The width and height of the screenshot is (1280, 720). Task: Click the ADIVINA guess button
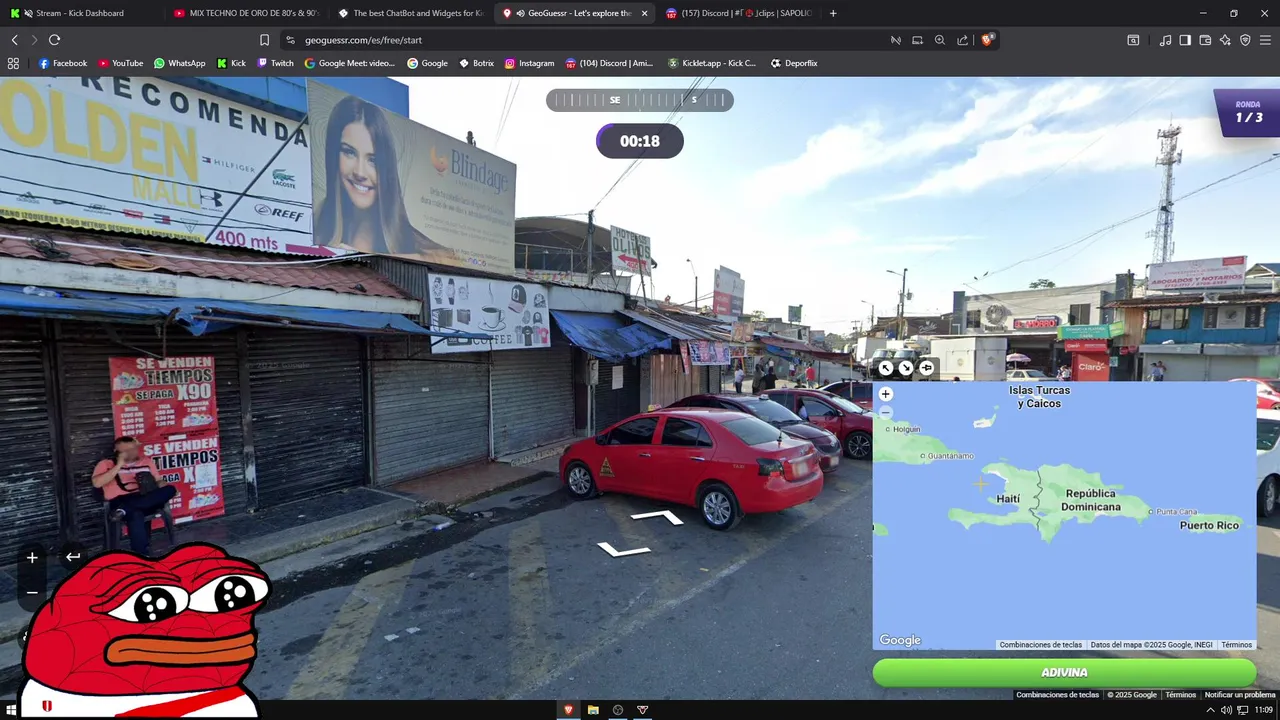tap(1064, 673)
